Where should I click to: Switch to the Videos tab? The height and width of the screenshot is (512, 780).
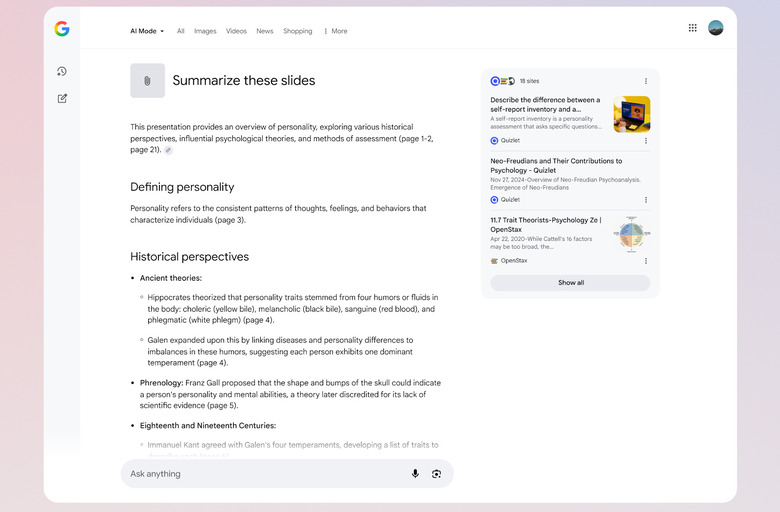236,31
